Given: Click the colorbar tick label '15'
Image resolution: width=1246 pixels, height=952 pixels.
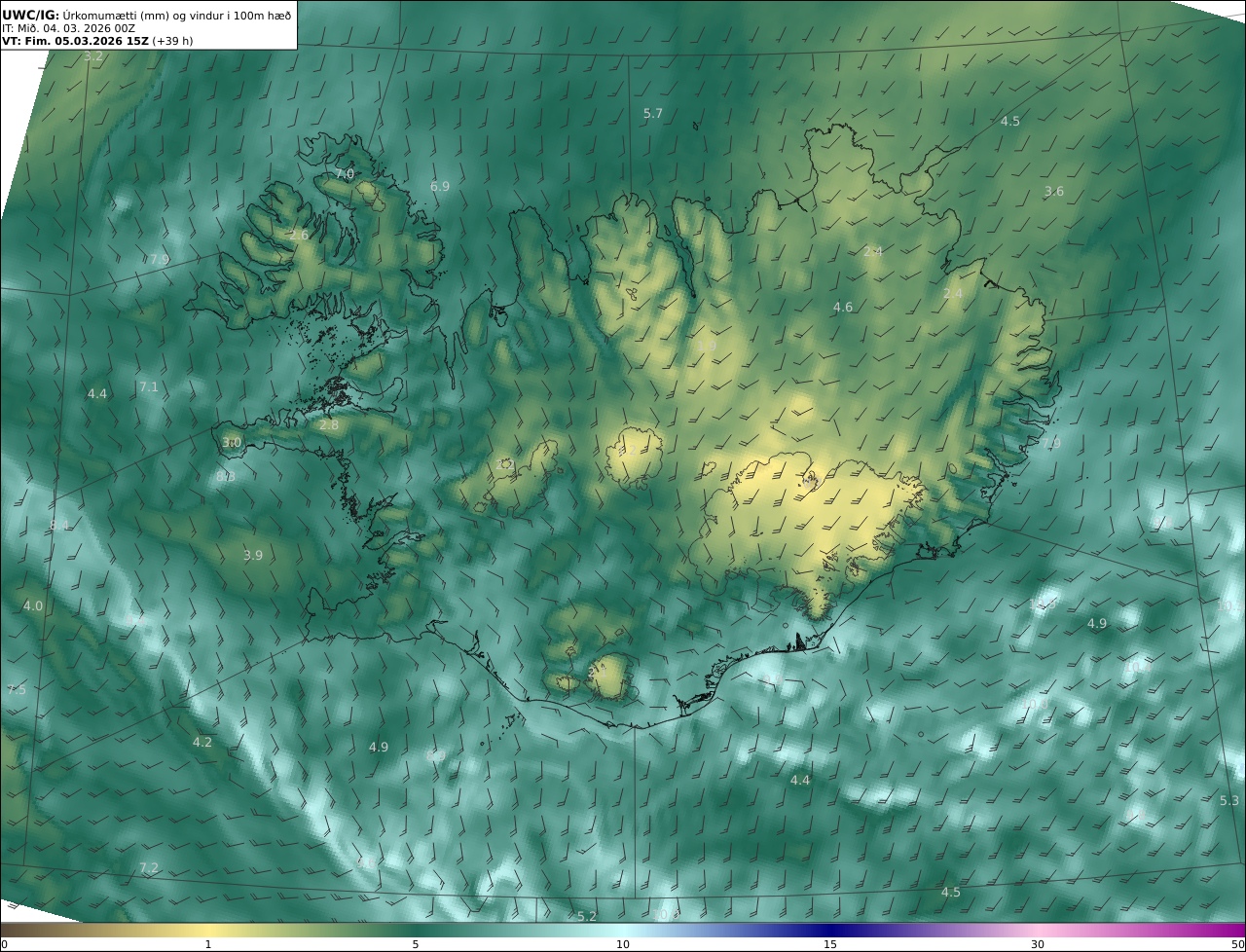Looking at the screenshot, I should [x=830, y=944].
